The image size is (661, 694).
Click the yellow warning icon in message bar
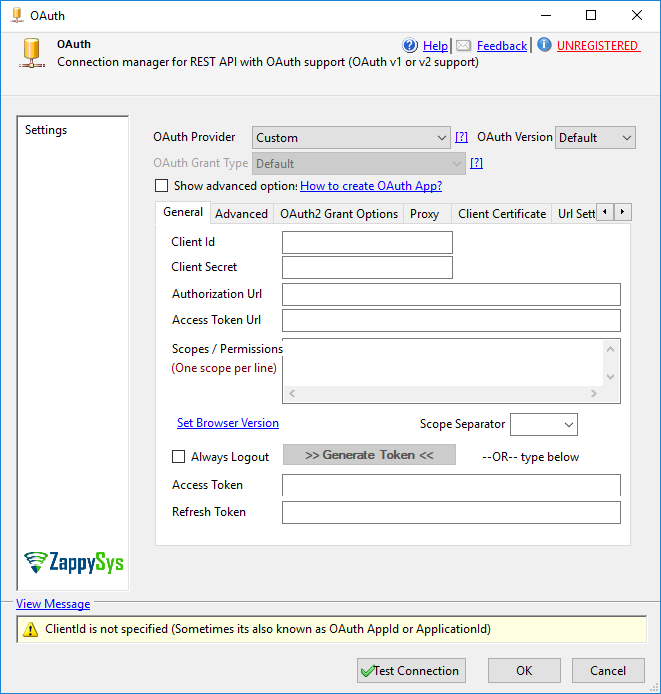point(30,629)
